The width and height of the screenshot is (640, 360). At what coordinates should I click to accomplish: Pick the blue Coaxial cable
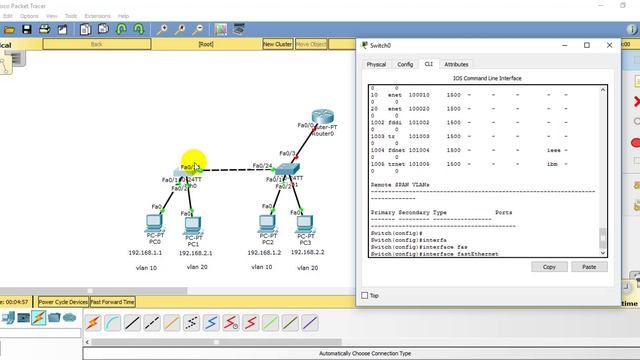[211, 323]
